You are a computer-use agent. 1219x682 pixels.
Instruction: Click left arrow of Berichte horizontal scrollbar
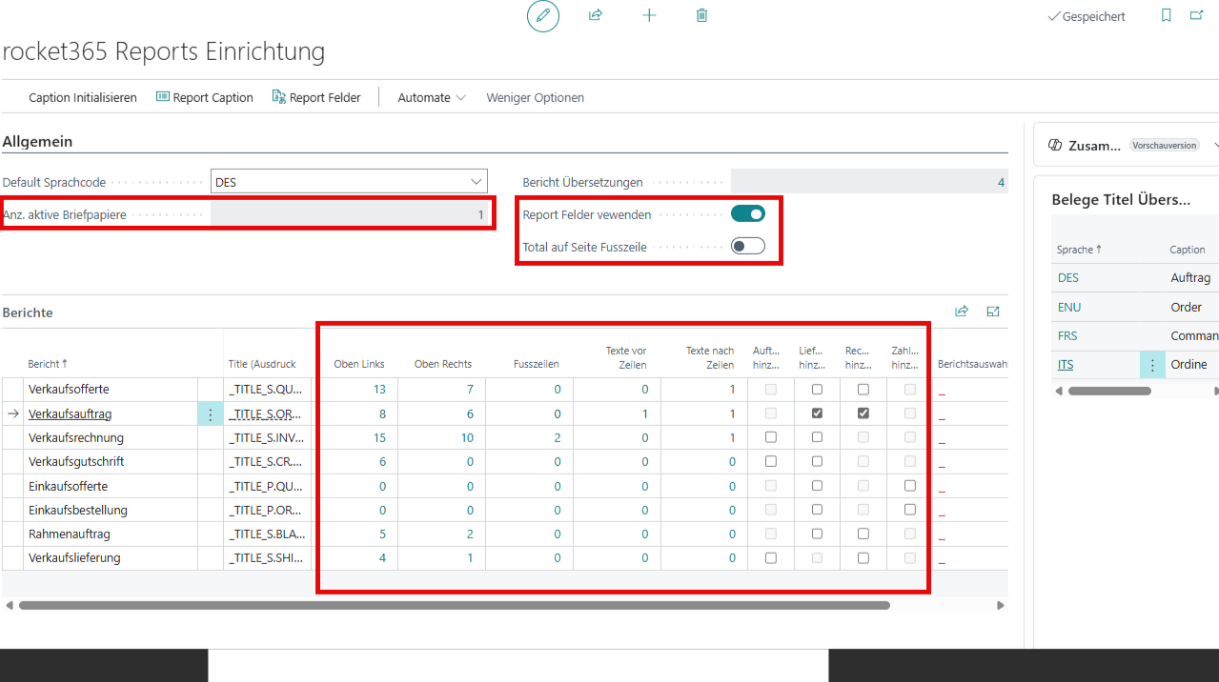10,605
